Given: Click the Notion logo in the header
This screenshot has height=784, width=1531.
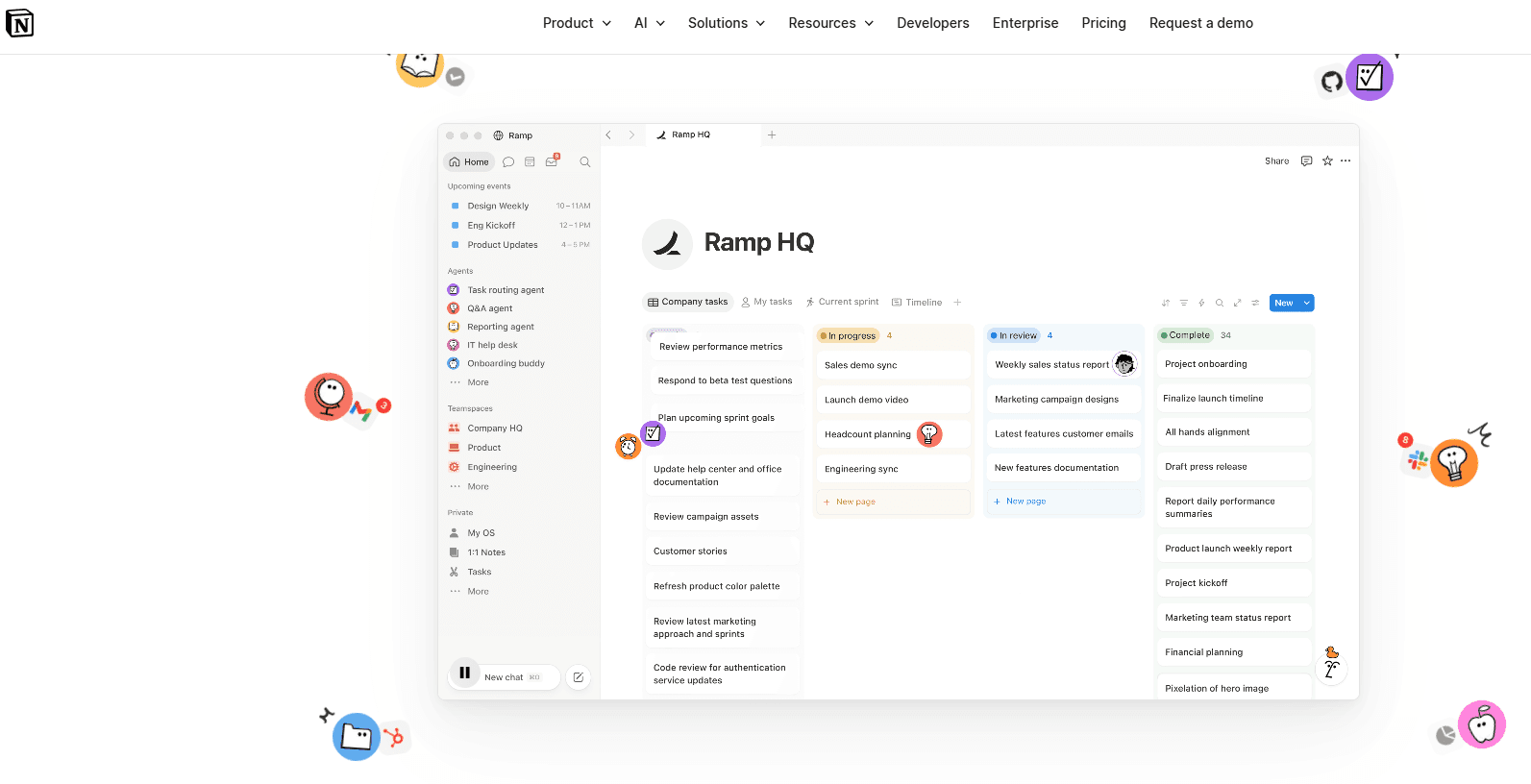Looking at the screenshot, I should [20, 23].
